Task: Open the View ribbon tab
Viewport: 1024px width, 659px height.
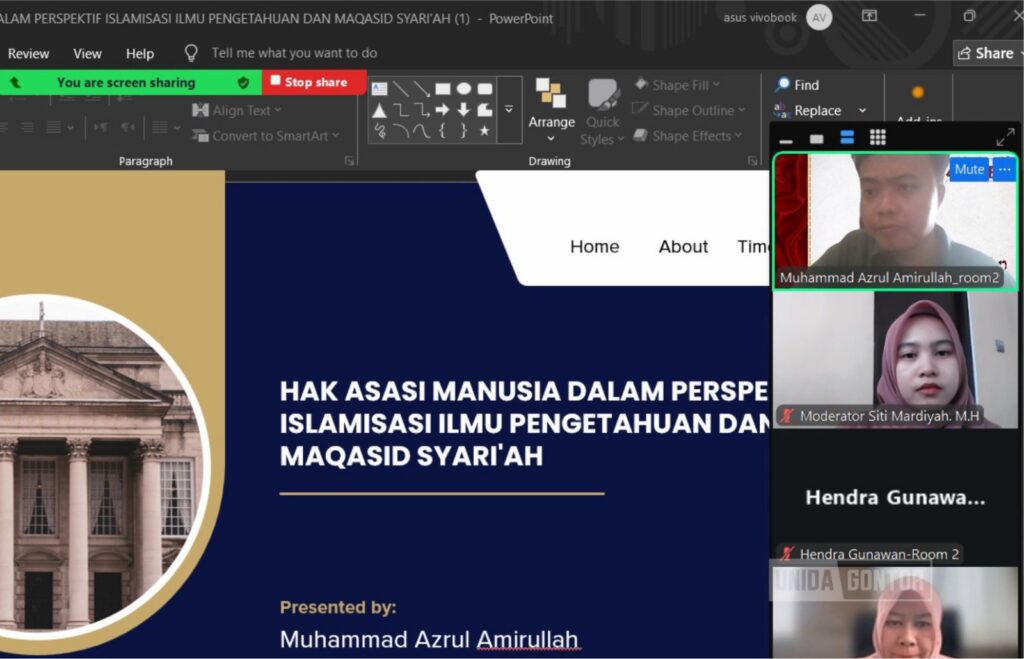Action: coord(87,54)
